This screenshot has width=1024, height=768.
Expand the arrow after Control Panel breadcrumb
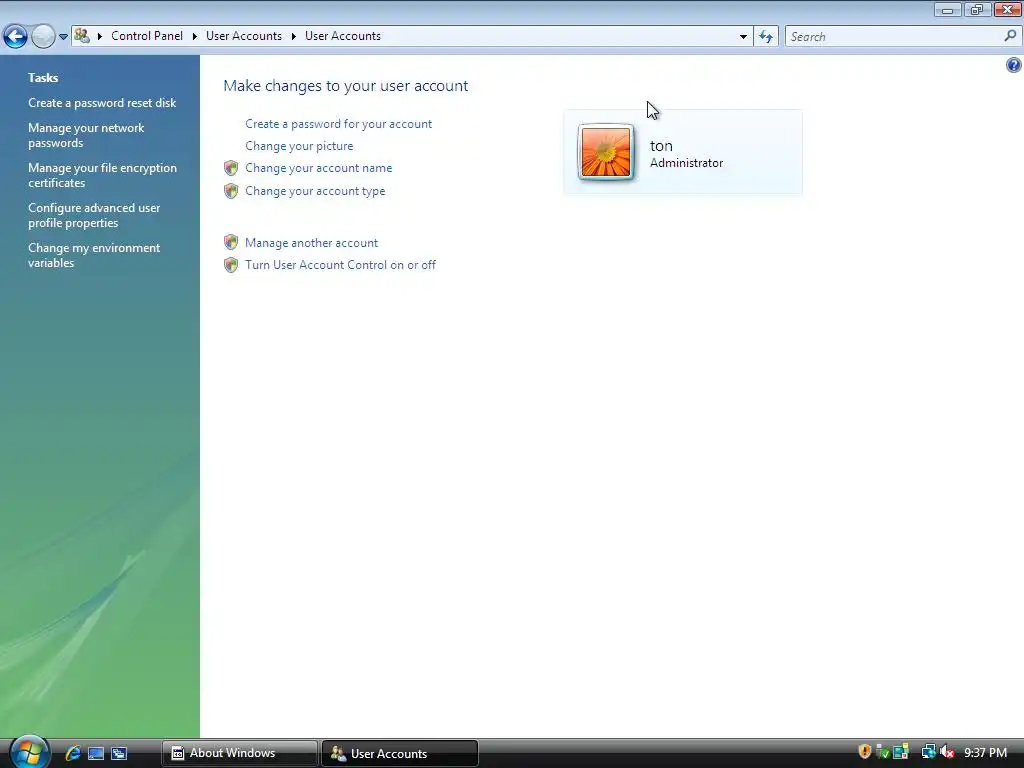[195, 37]
